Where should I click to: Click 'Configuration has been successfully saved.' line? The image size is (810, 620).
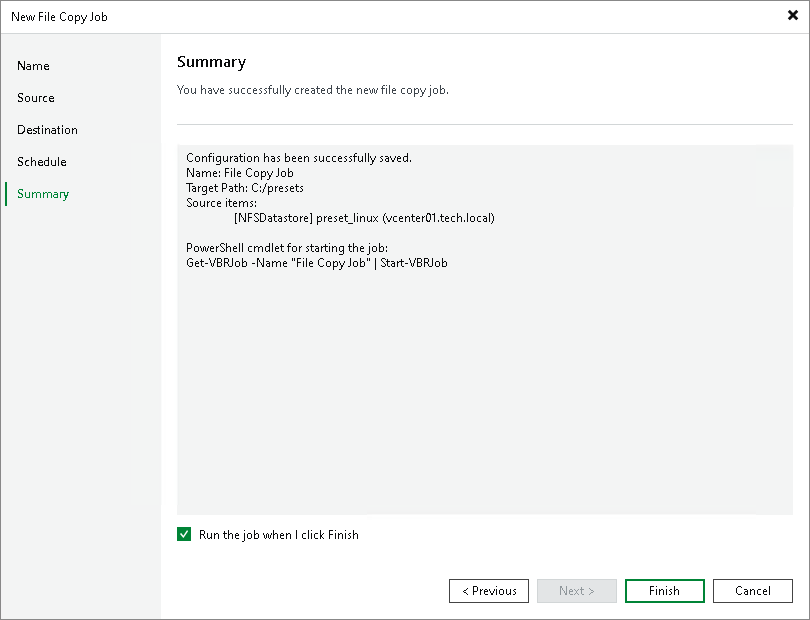coord(299,158)
